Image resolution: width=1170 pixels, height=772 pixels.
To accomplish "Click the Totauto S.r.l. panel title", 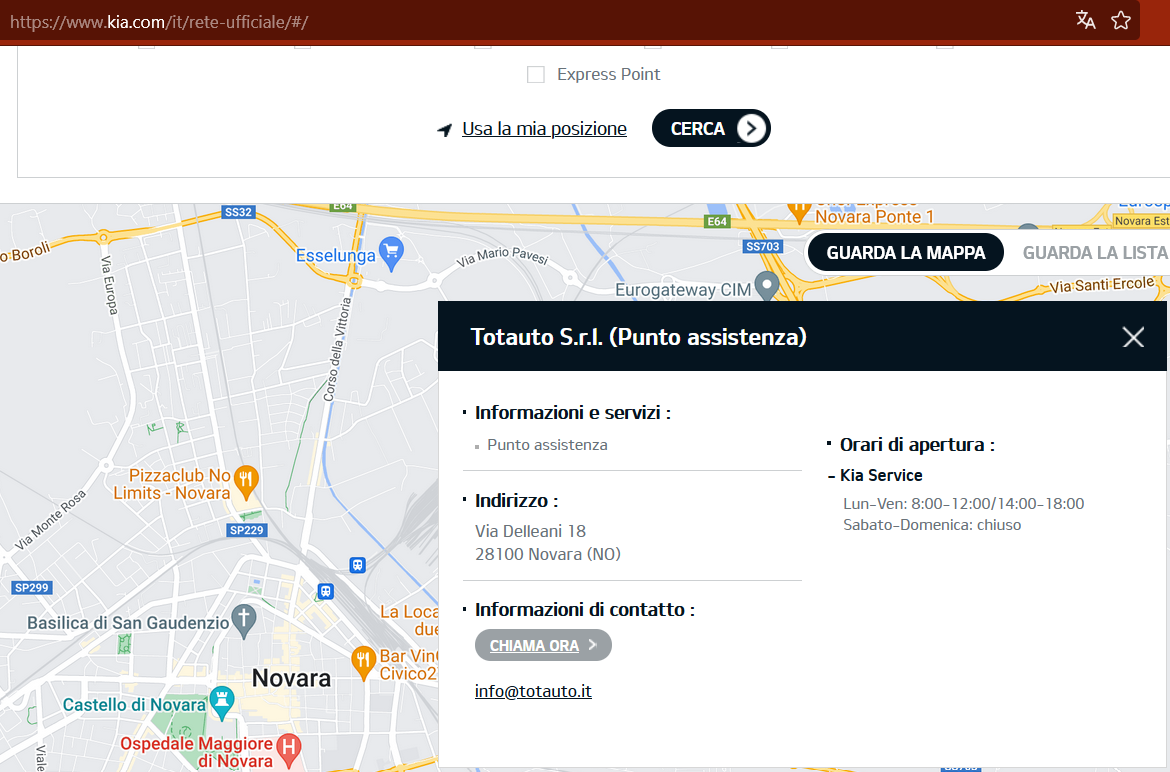I will pyautogui.click(x=639, y=337).
